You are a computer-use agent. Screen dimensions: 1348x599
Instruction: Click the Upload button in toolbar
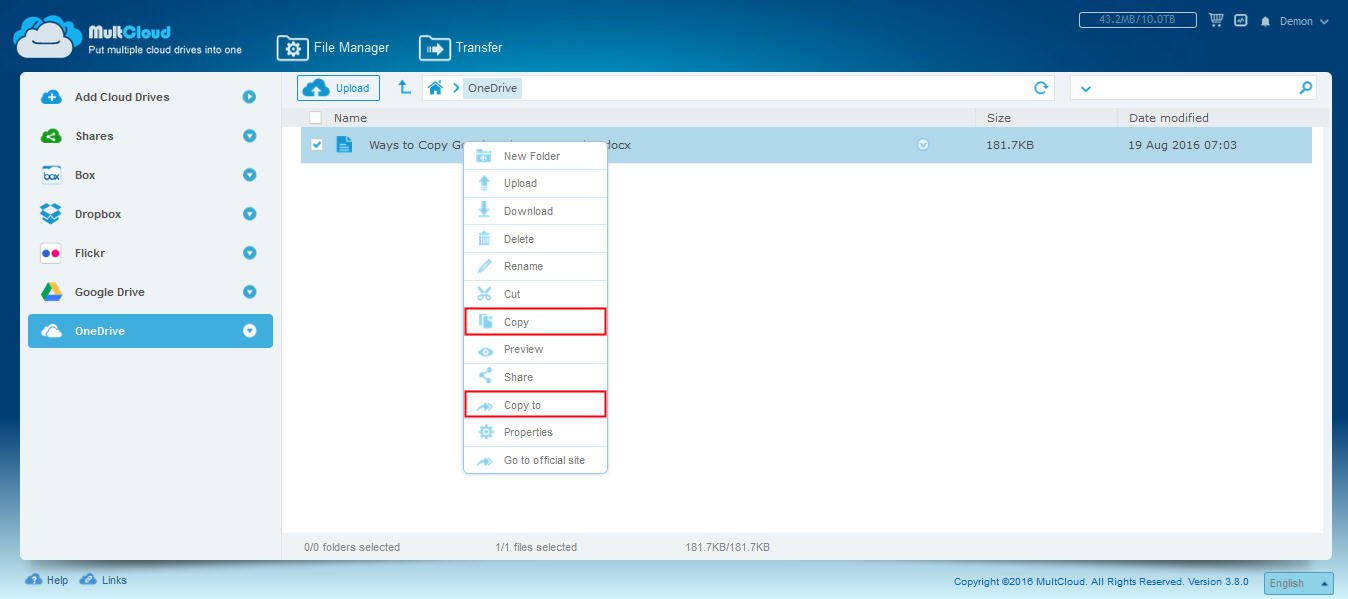(338, 88)
